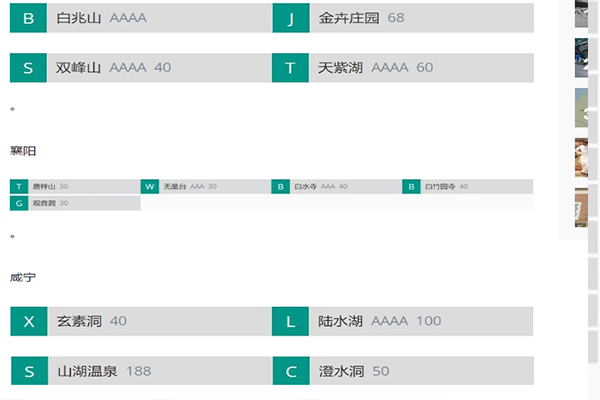Open the 金卉庄园 68 entry
This screenshot has height=400, width=600.
[403, 18]
